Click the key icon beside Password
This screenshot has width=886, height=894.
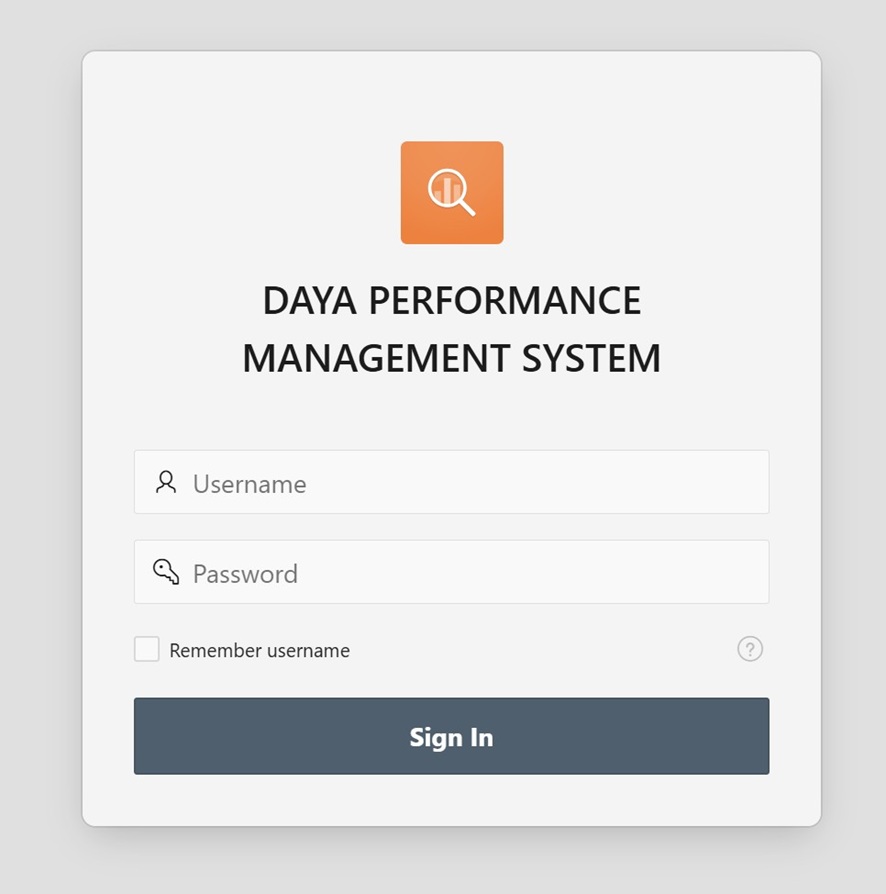[166, 572]
